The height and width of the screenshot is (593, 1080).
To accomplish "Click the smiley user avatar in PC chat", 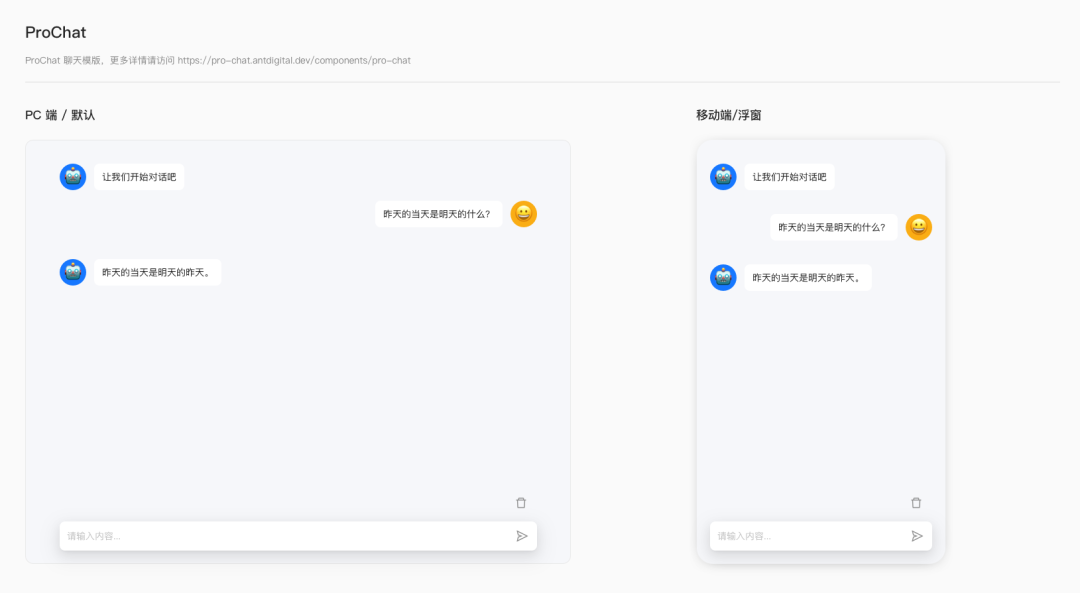I will 523,213.
